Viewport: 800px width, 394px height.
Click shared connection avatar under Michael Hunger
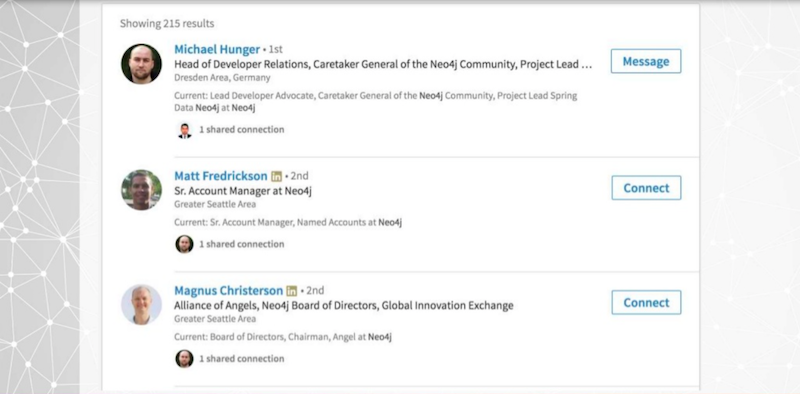coord(184,130)
